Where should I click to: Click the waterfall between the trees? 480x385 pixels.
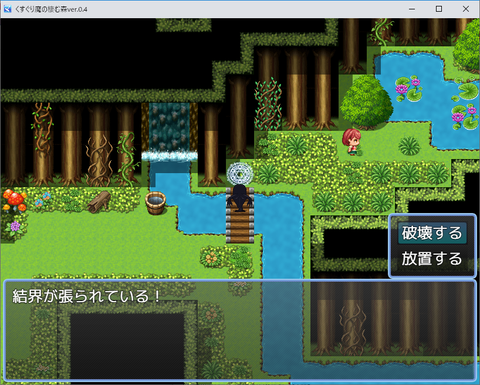tap(169, 132)
